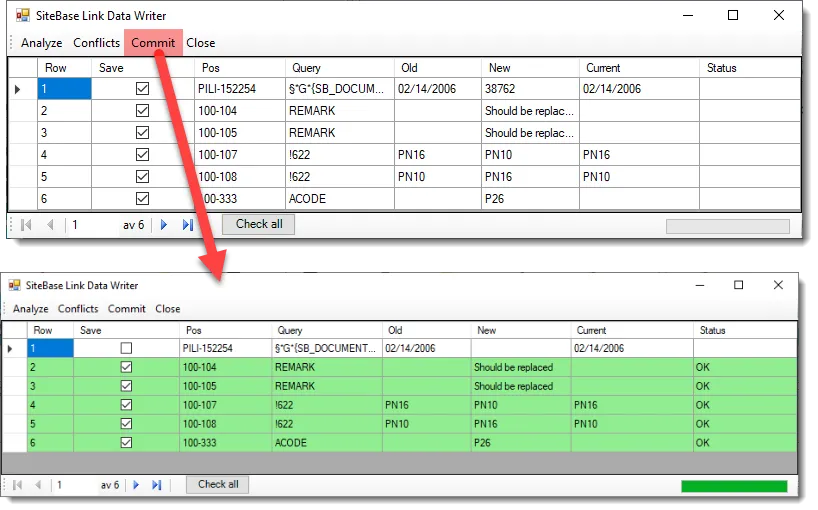Screen dimensions: 818x510
Task: Click highlighted Commit in upper window
Action: pyautogui.click(x=153, y=43)
